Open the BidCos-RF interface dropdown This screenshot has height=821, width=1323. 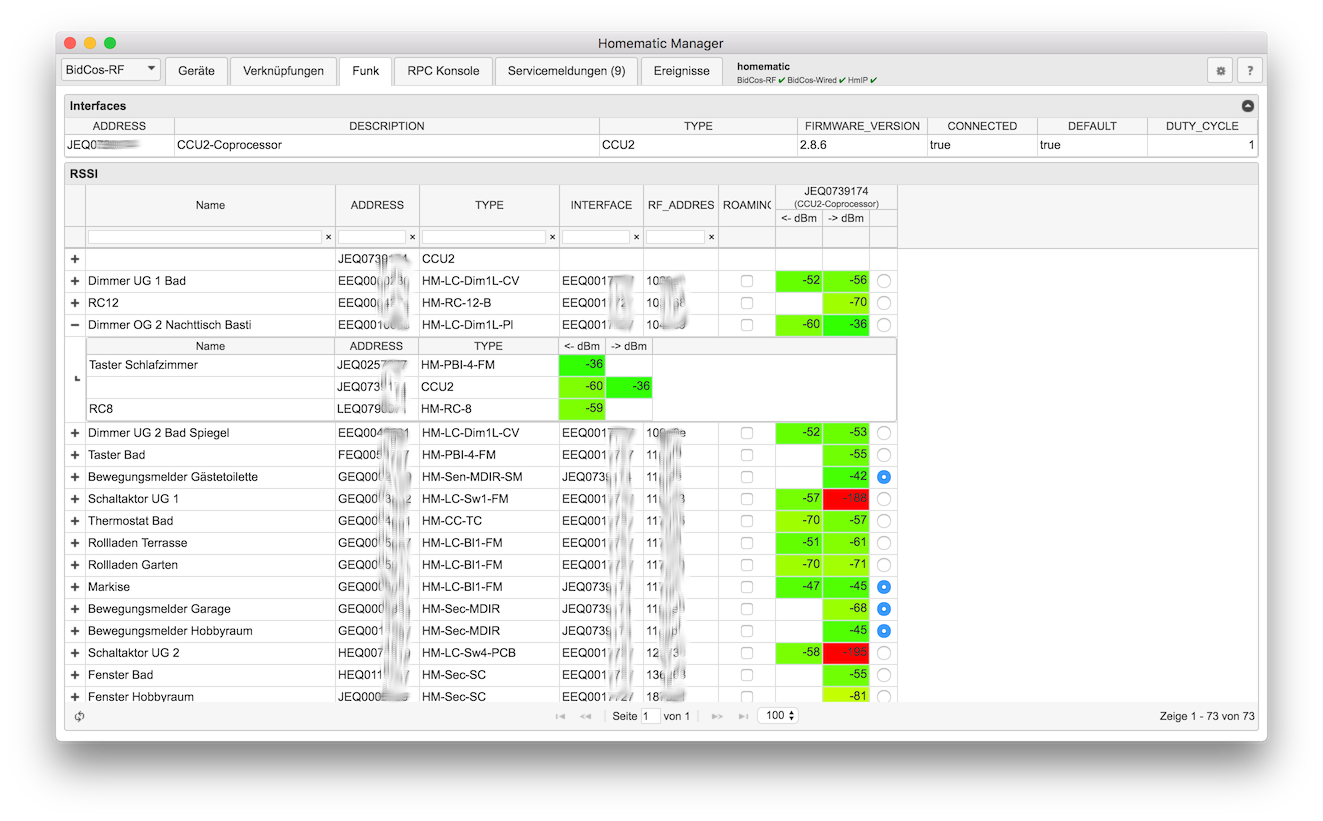(x=110, y=70)
